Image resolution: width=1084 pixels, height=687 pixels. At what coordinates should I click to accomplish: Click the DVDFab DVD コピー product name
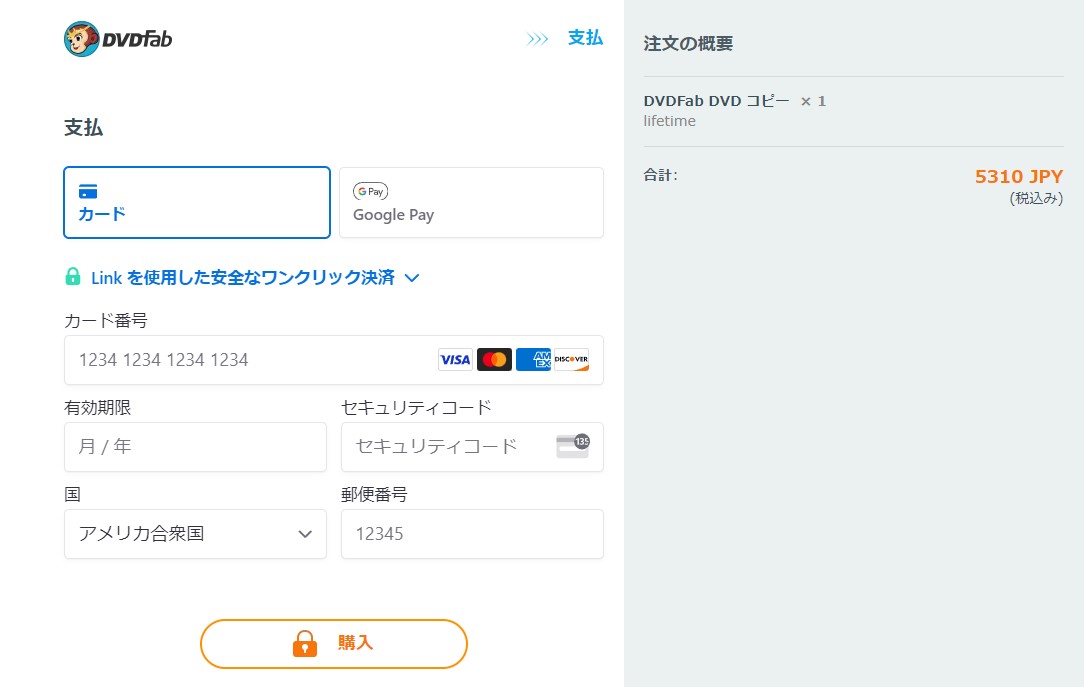point(716,101)
